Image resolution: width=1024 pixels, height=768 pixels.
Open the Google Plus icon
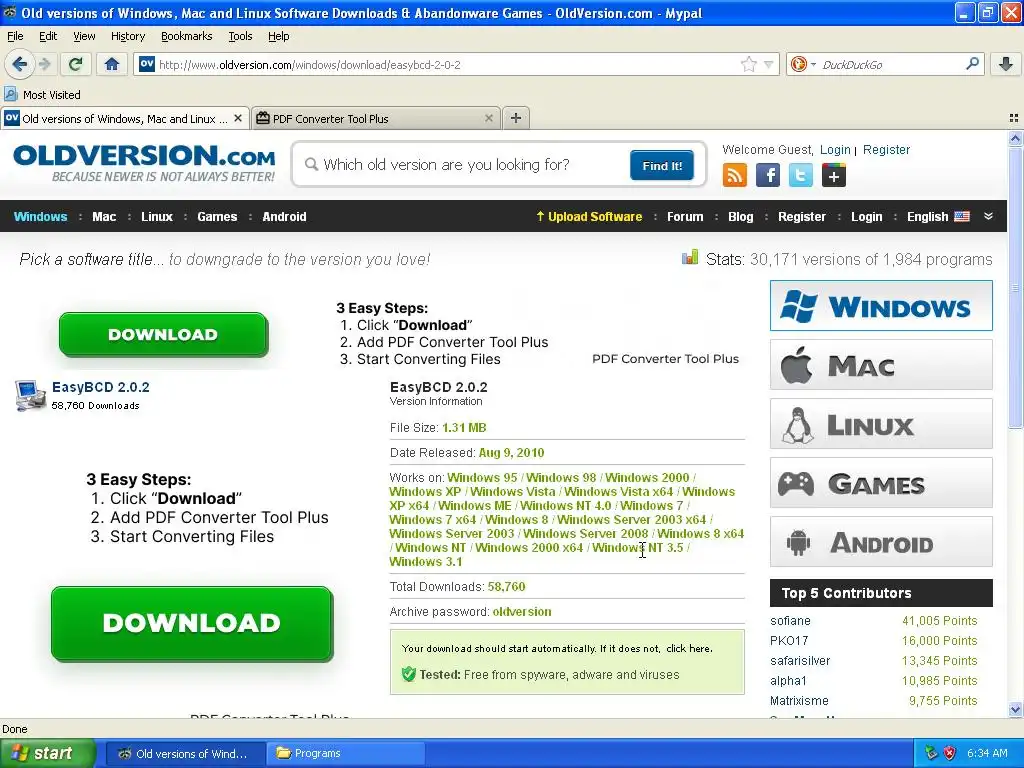coord(833,175)
